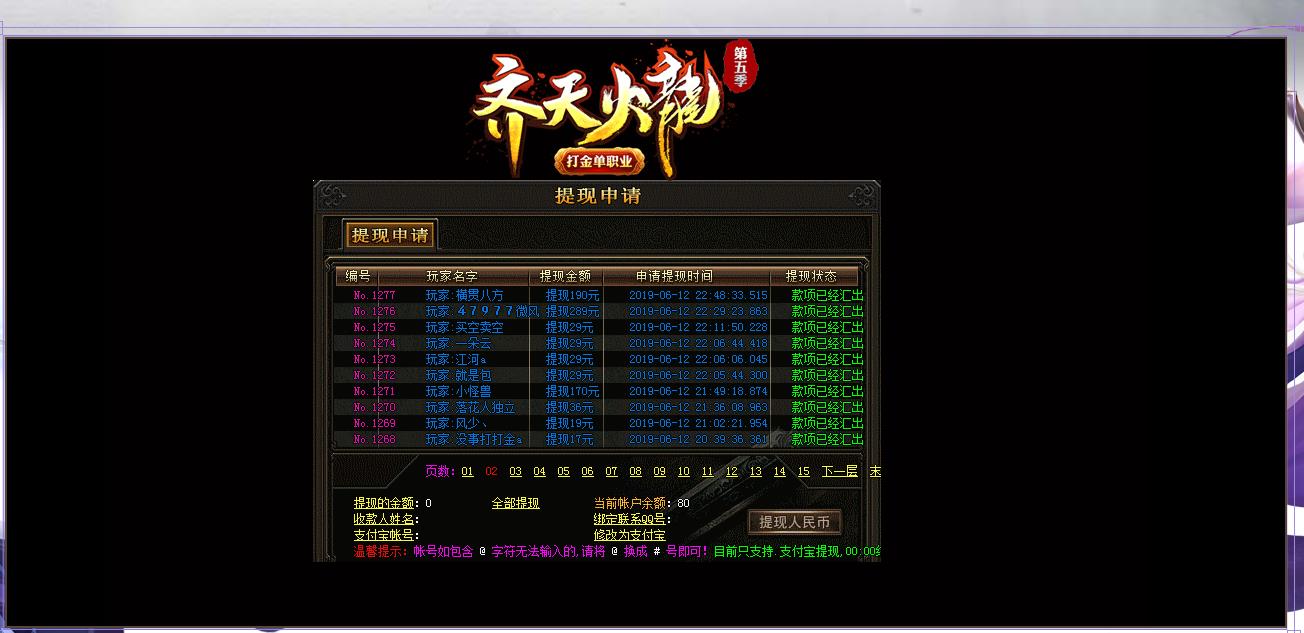Go to page 01 of records
1304x633 pixels.
[467, 472]
